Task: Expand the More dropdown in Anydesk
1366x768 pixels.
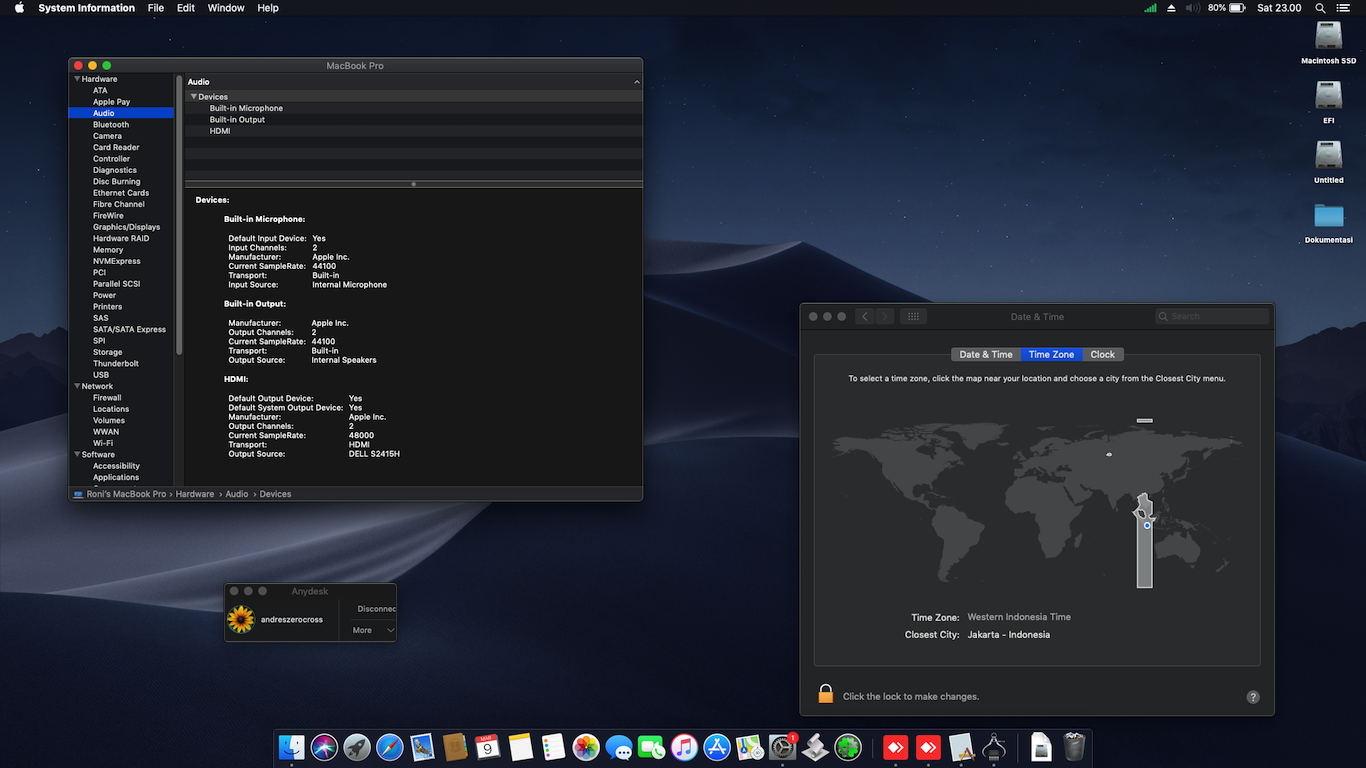Action: [x=372, y=630]
